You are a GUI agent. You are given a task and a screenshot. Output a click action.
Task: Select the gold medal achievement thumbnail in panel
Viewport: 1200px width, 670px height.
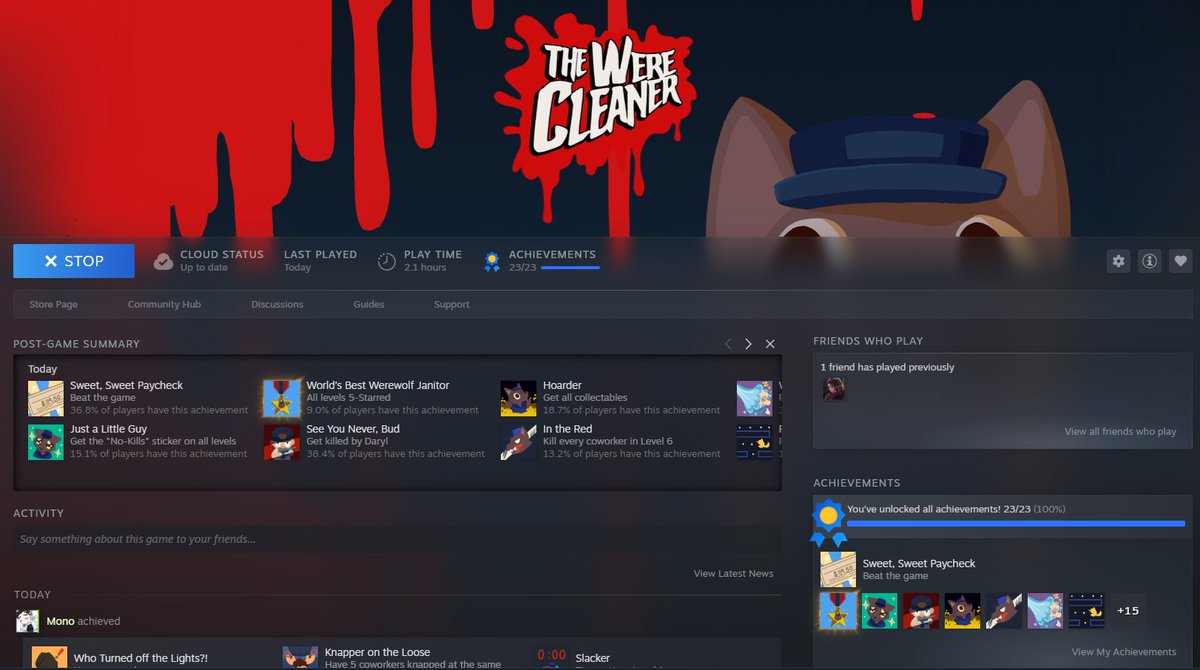[837, 610]
